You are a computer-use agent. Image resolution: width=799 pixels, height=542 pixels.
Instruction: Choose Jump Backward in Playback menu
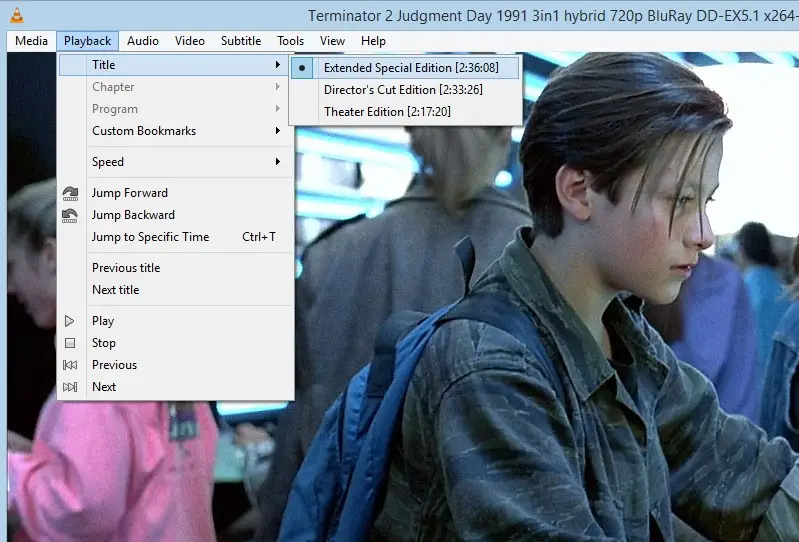176,214
